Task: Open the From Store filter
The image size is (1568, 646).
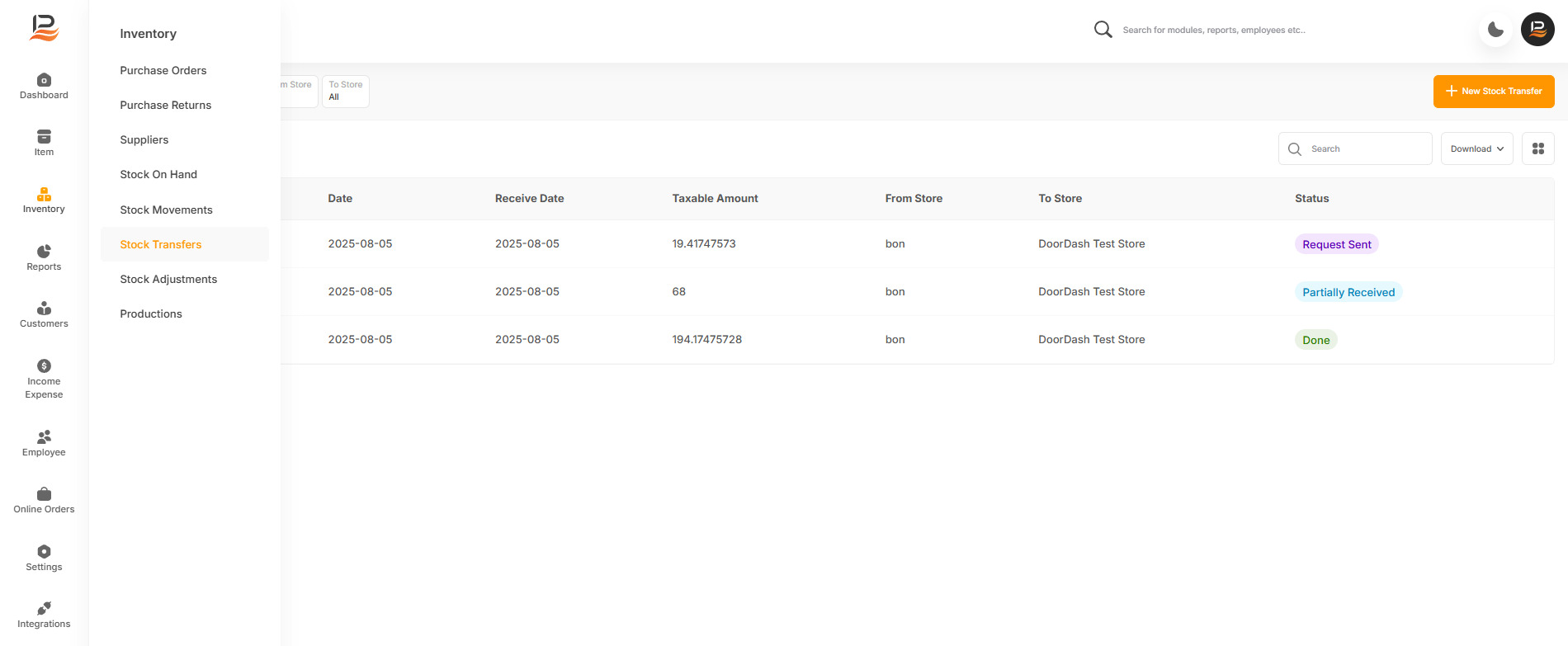Action: (x=299, y=91)
